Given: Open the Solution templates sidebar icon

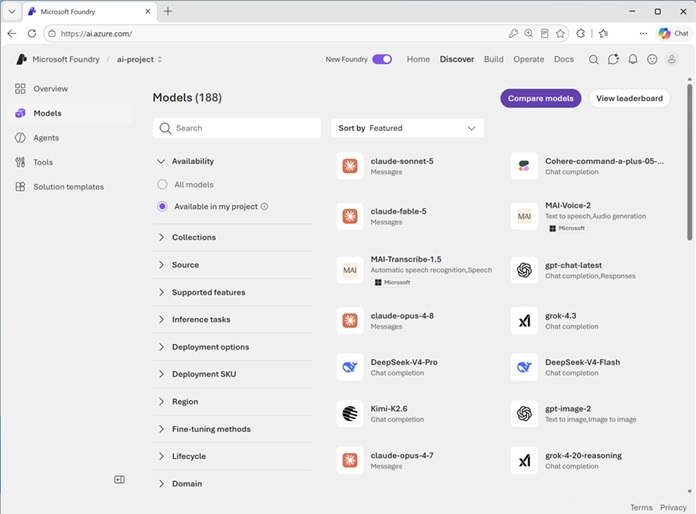Looking at the screenshot, I should coord(20,187).
